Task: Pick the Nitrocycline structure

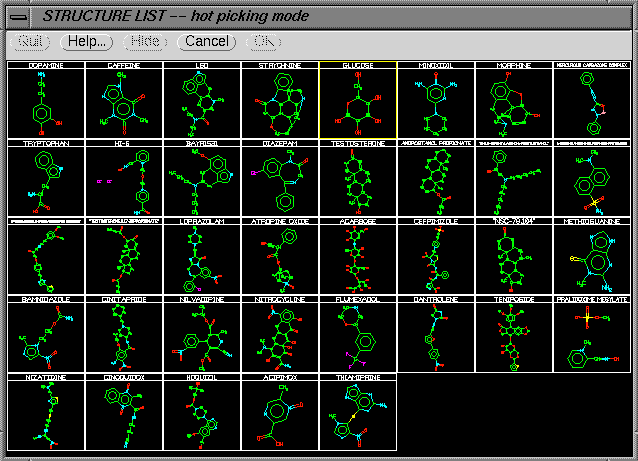Action: pyautogui.click(x=279, y=335)
